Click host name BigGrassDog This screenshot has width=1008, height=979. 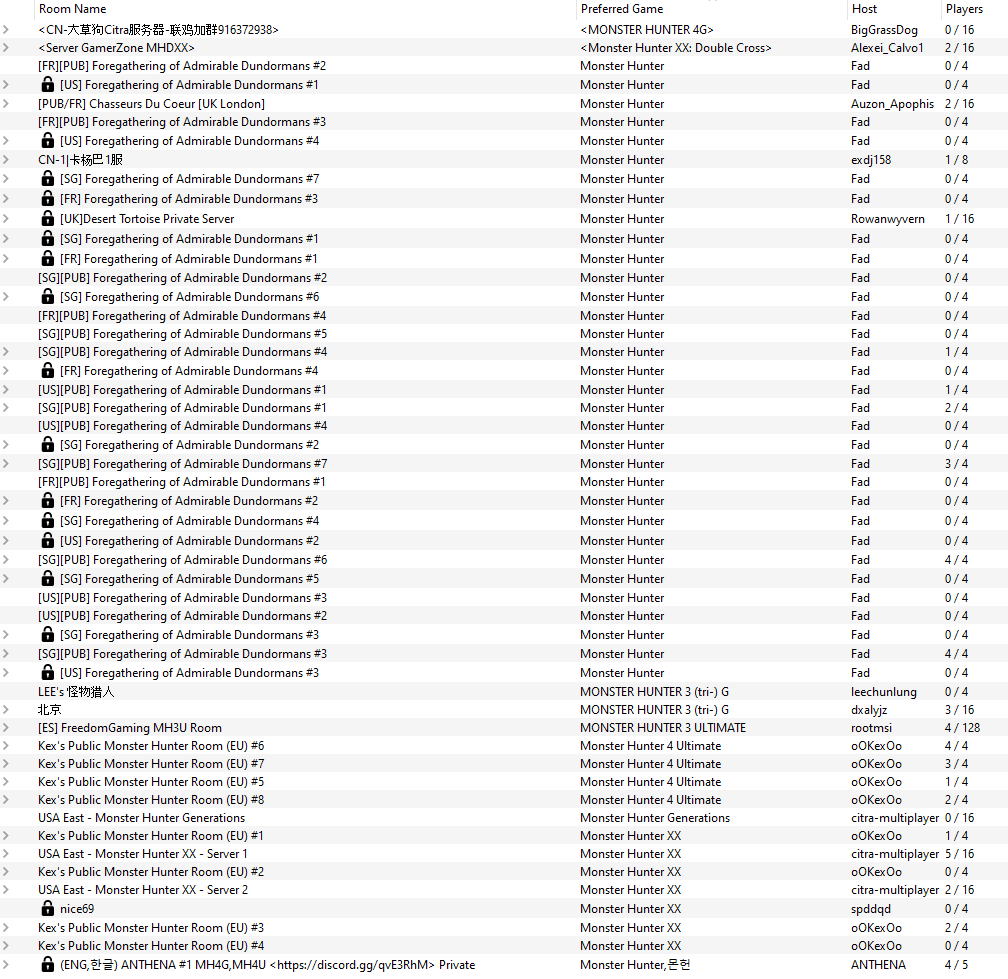(884, 30)
